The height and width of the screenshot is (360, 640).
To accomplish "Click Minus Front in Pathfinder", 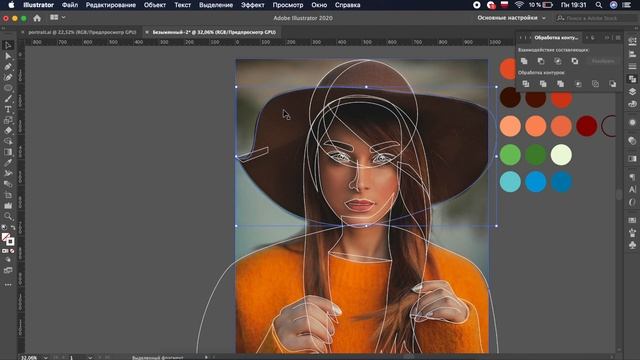I will 541,61.
